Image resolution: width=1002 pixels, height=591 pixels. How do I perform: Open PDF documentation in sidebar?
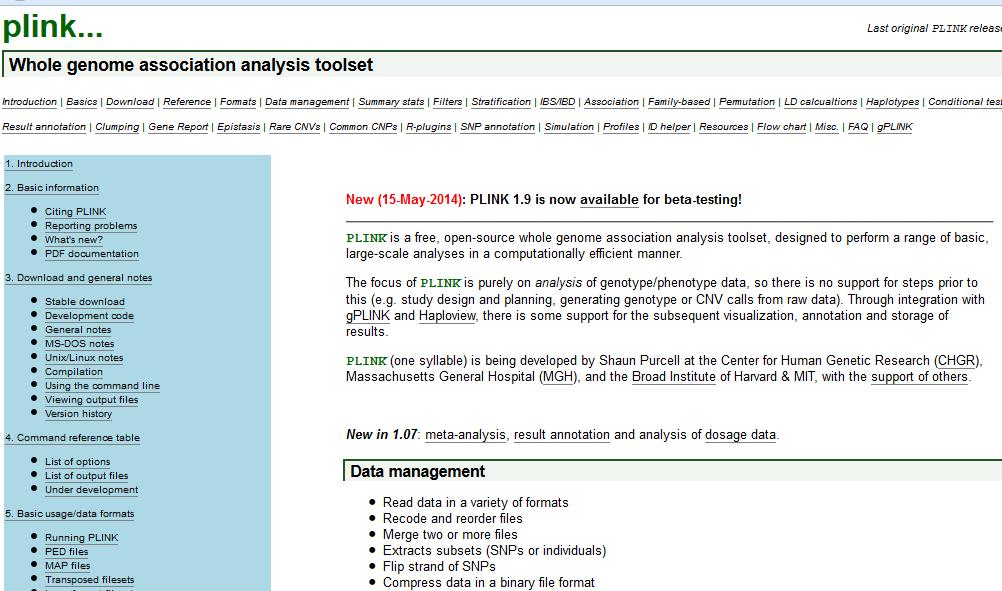click(91, 254)
